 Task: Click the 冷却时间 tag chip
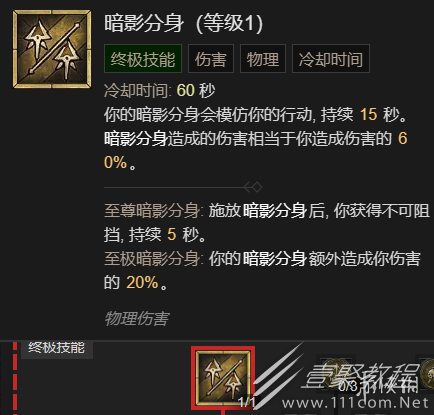pos(331,59)
